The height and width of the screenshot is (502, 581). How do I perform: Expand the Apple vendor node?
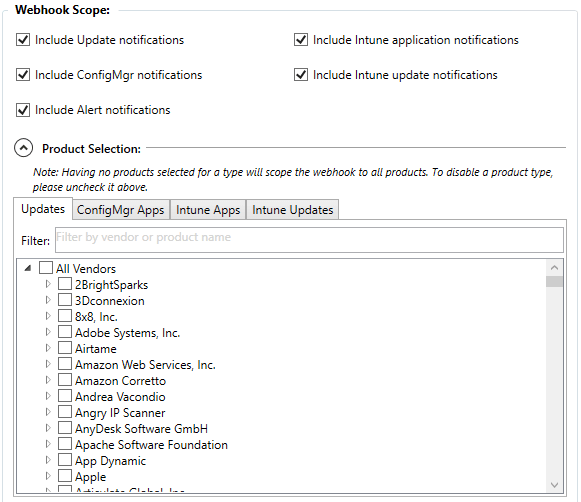[x=48, y=476]
